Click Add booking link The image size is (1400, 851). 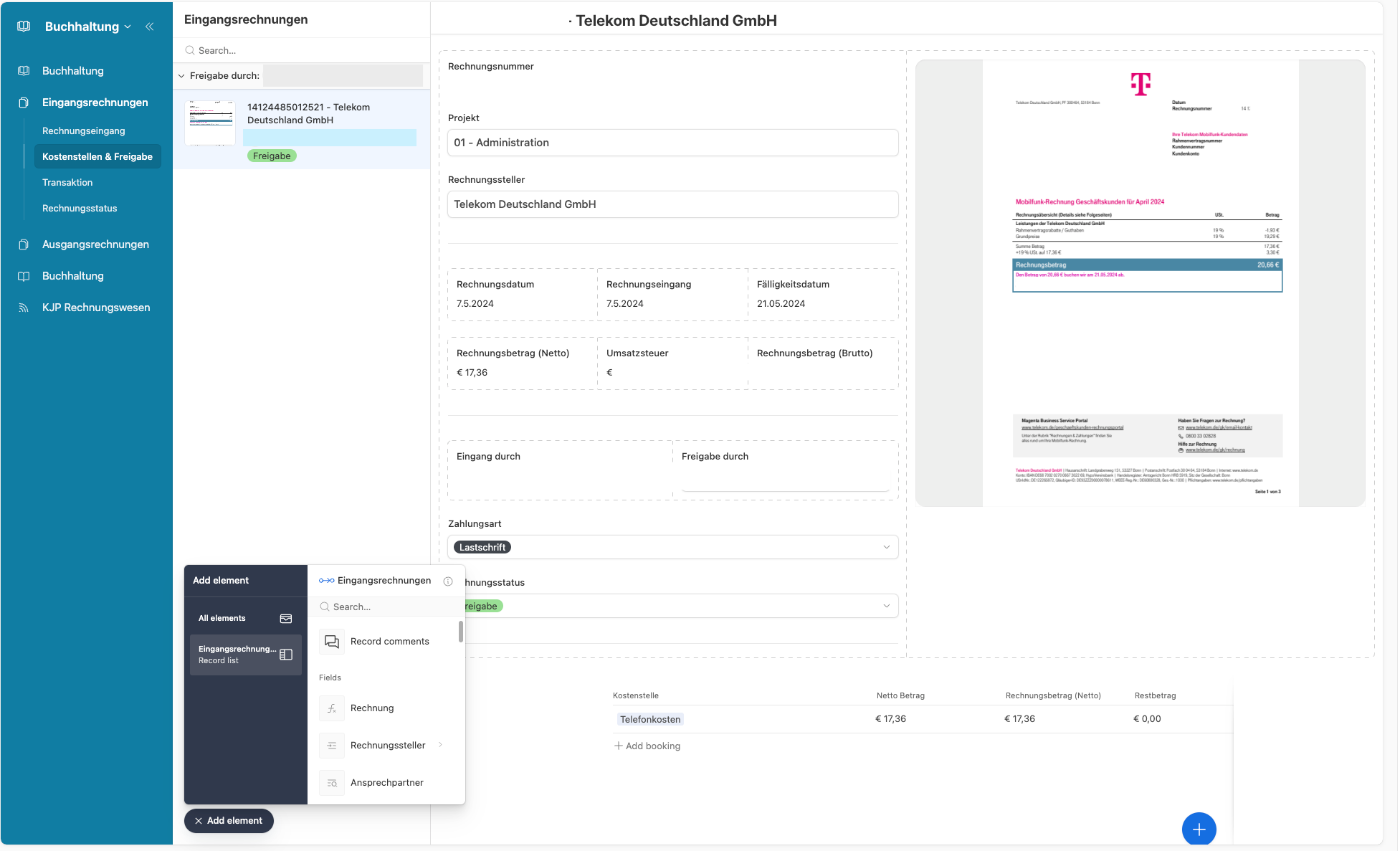(647, 746)
